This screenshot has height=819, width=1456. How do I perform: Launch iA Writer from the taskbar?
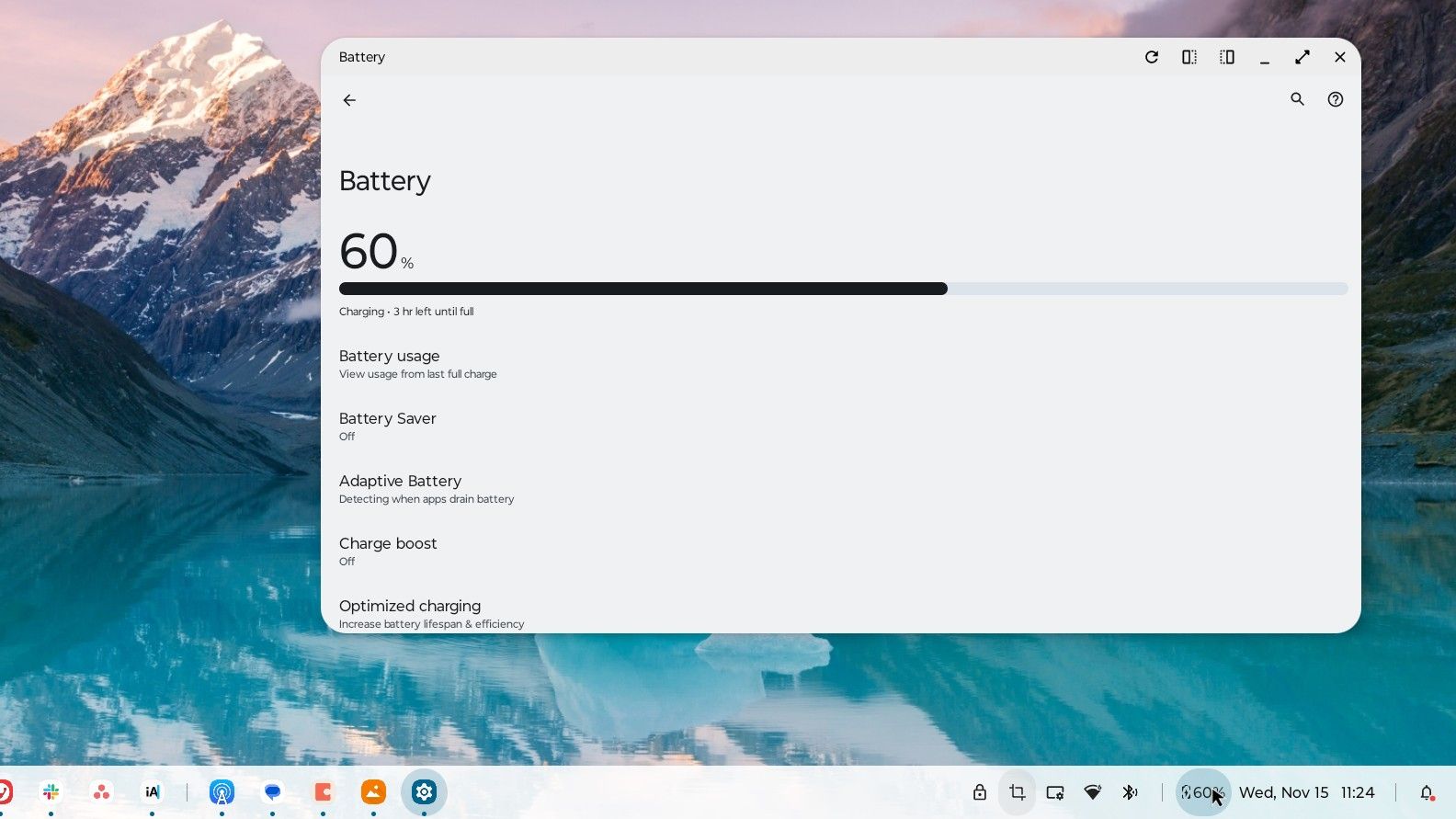(152, 791)
